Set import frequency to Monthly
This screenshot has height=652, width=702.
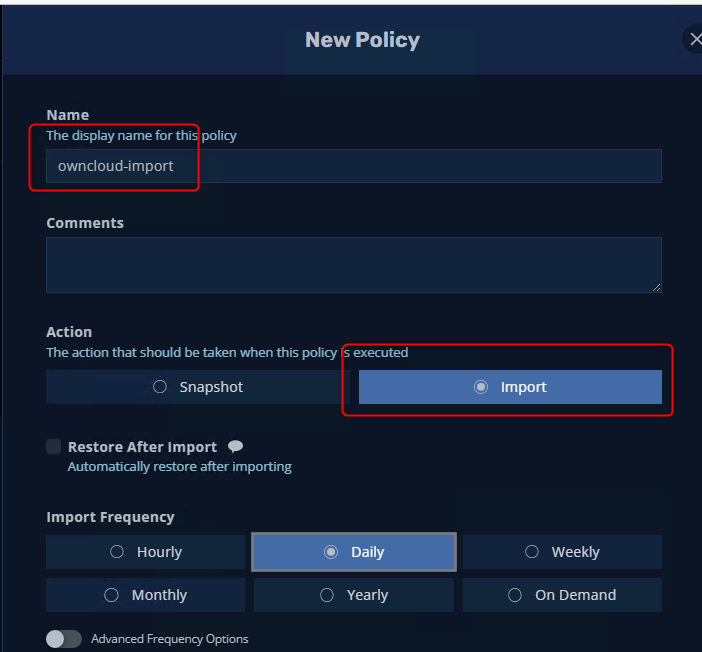pyautogui.click(x=146, y=595)
